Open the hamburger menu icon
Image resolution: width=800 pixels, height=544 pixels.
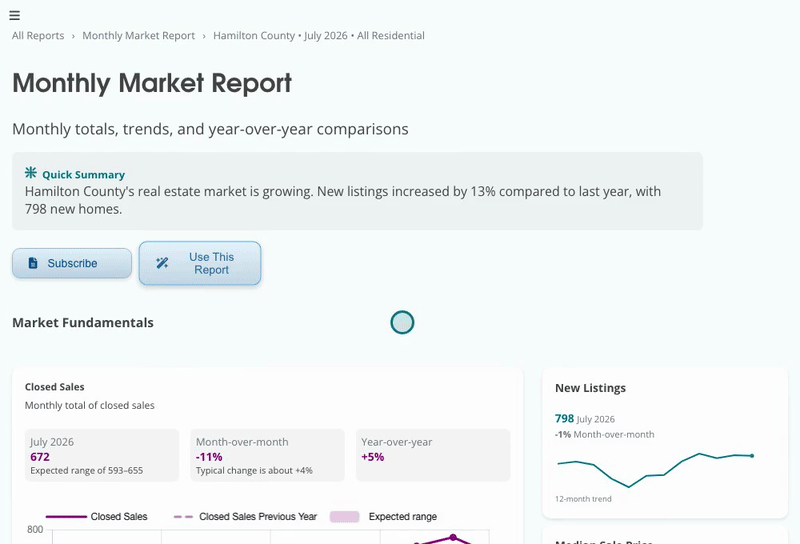(14, 15)
